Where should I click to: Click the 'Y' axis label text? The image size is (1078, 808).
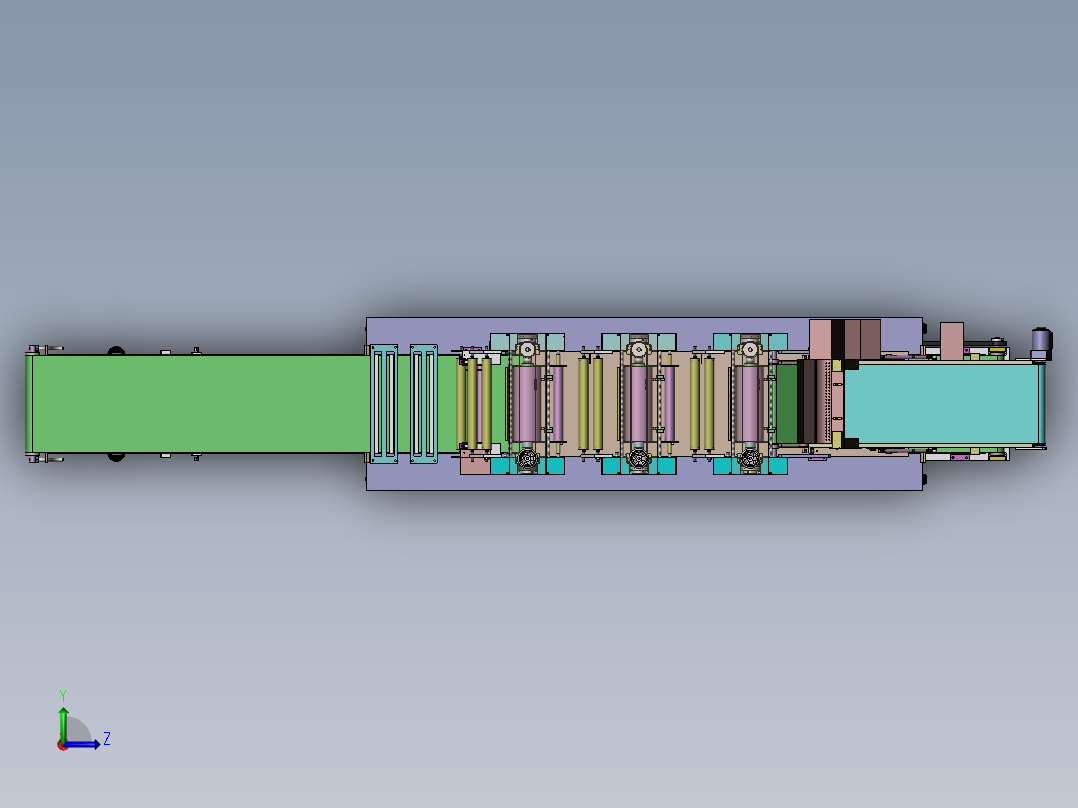63,695
